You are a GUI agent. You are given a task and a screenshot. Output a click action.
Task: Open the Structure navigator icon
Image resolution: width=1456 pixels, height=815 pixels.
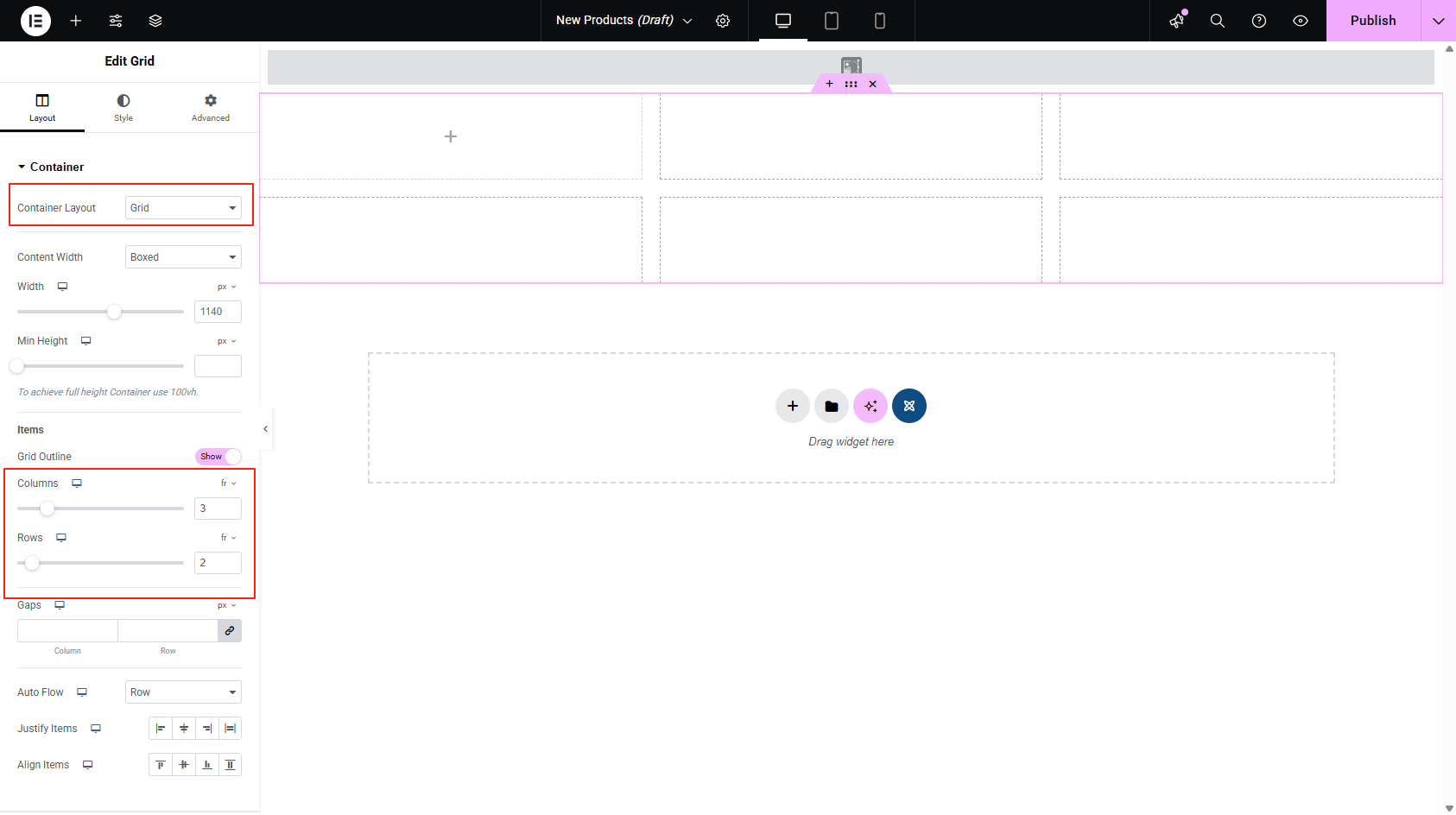(x=155, y=21)
